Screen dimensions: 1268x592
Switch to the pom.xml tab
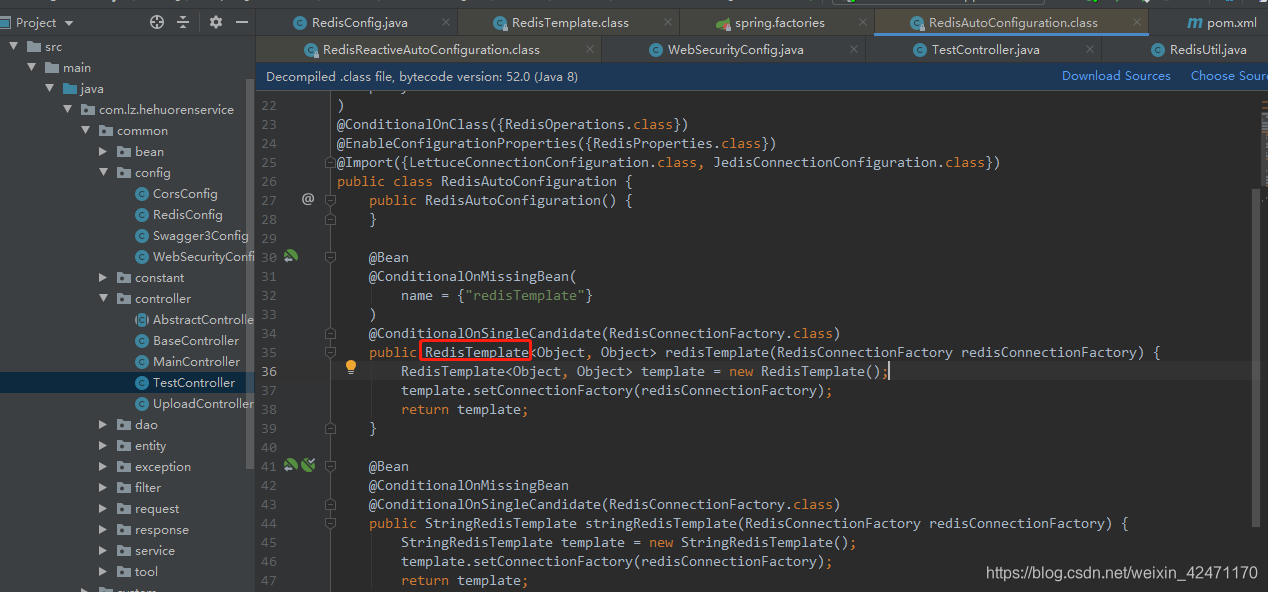point(1220,22)
